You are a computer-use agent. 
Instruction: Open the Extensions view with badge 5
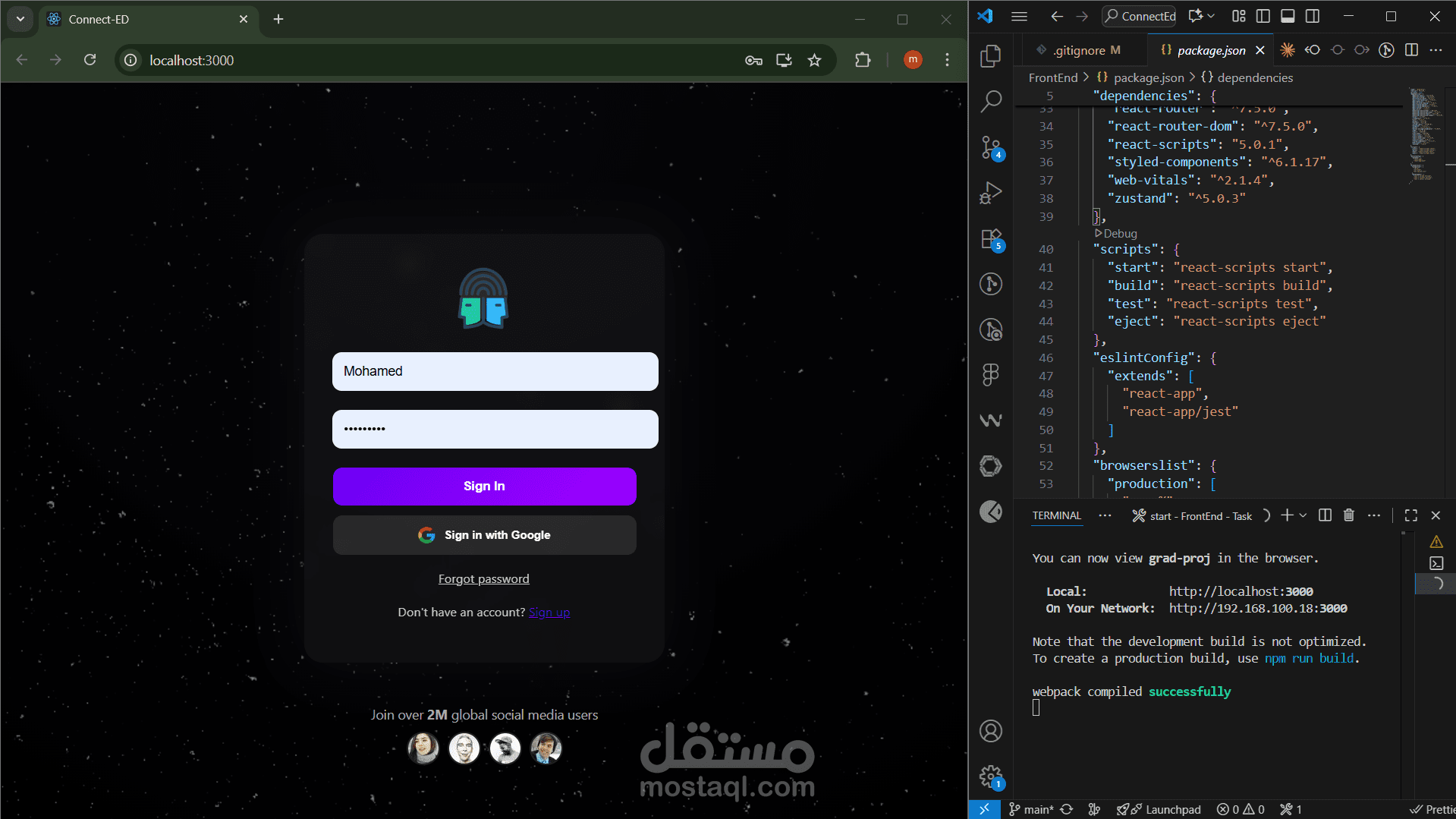pyautogui.click(x=991, y=239)
